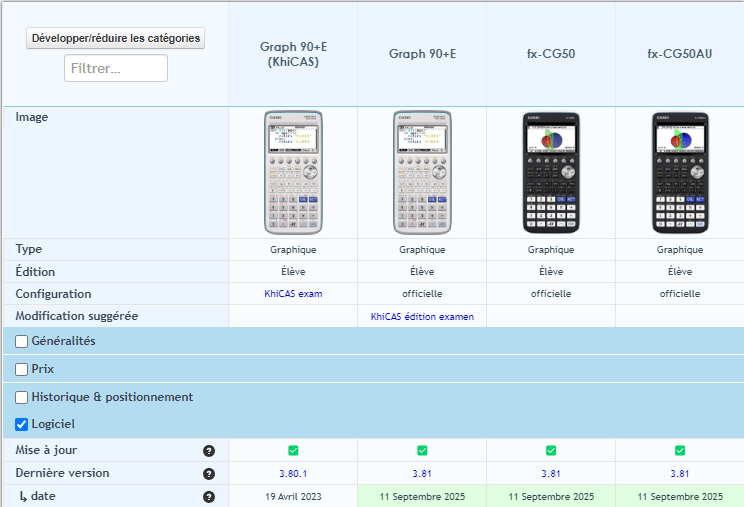Click the help icon beside Dernière version
The width and height of the screenshot is (744, 507).
(x=209, y=474)
